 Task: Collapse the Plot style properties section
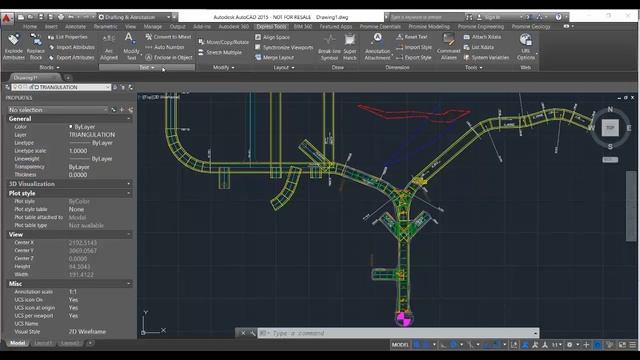(129, 193)
